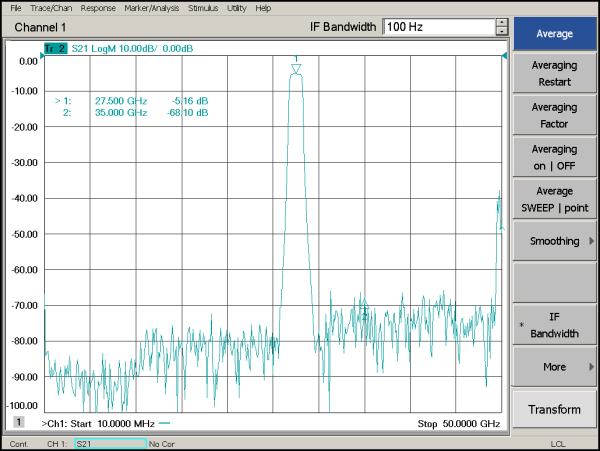Click the -5.16 dB marker value
600x451 pixels.
coord(190,101)
